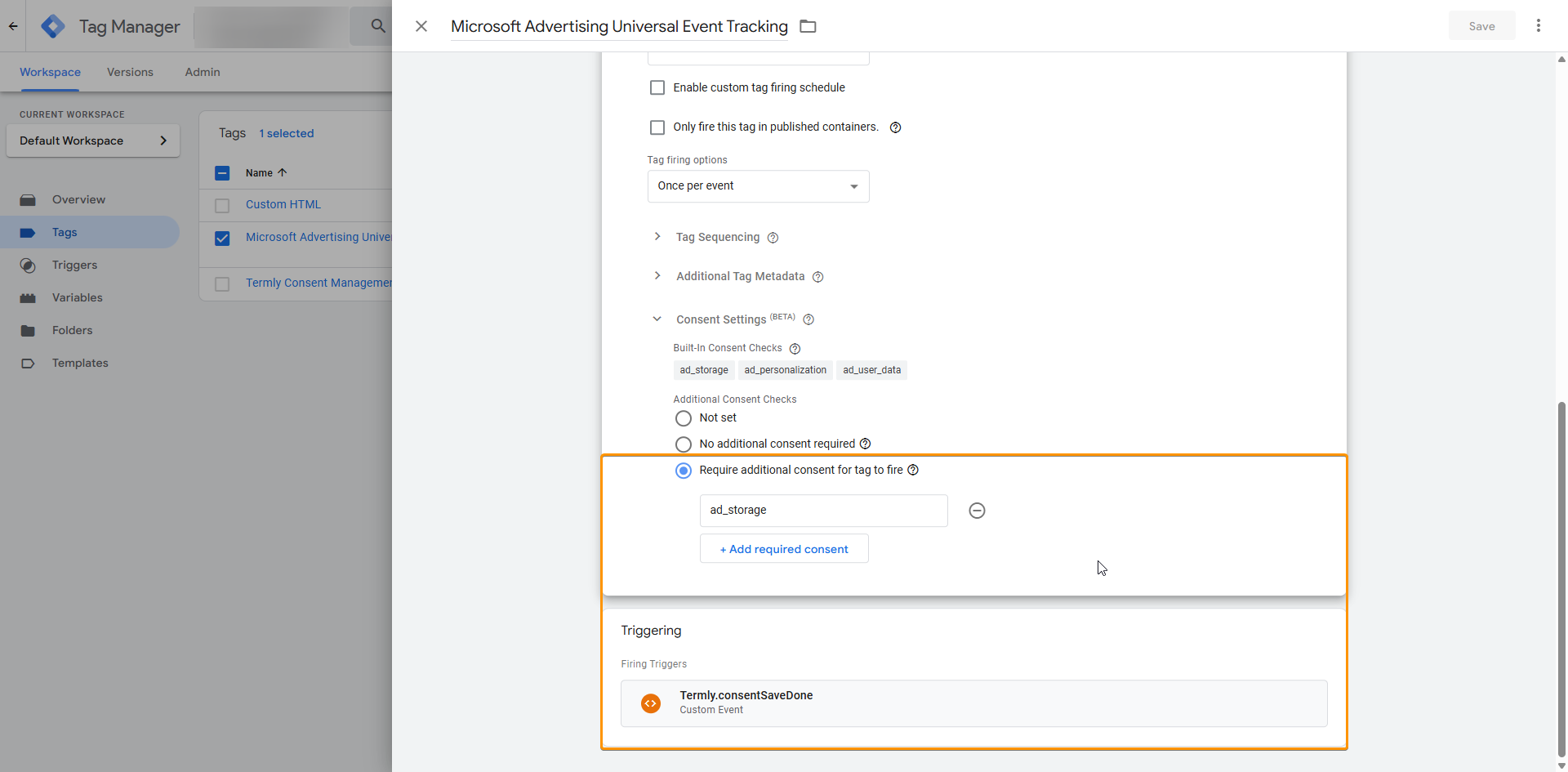Open the Custom HTML tag link

283,204
